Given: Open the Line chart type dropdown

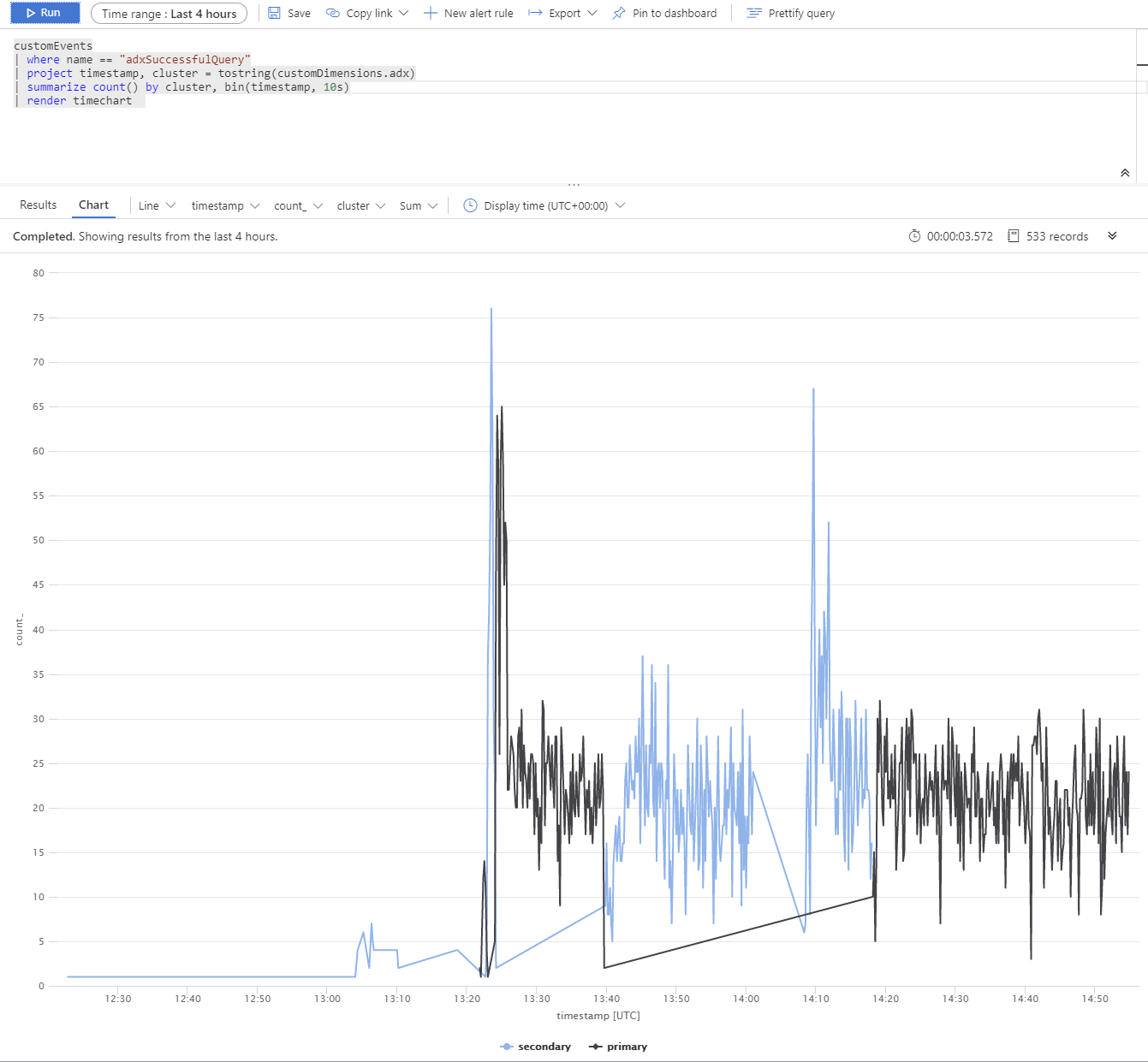Looking at the screenshot, I should 157,206.
